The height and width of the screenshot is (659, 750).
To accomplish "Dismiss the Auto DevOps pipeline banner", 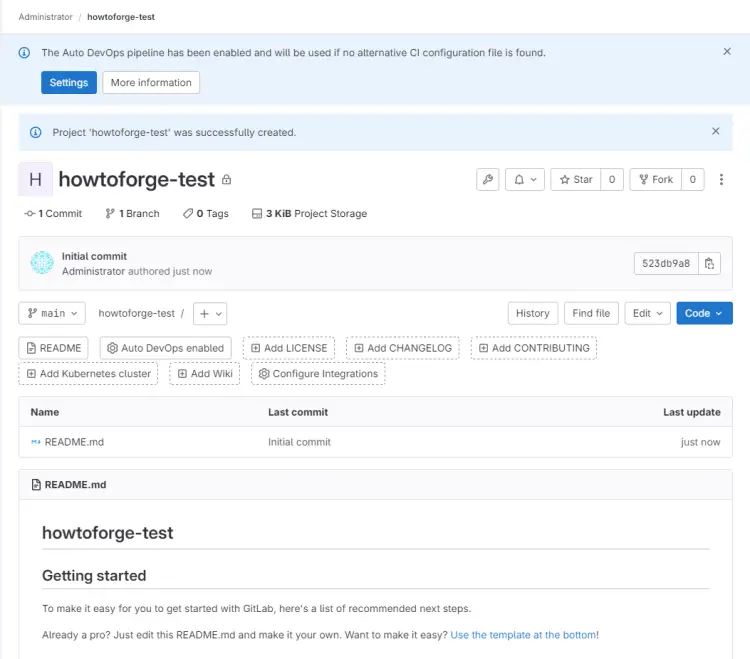I will pos(727,51).
